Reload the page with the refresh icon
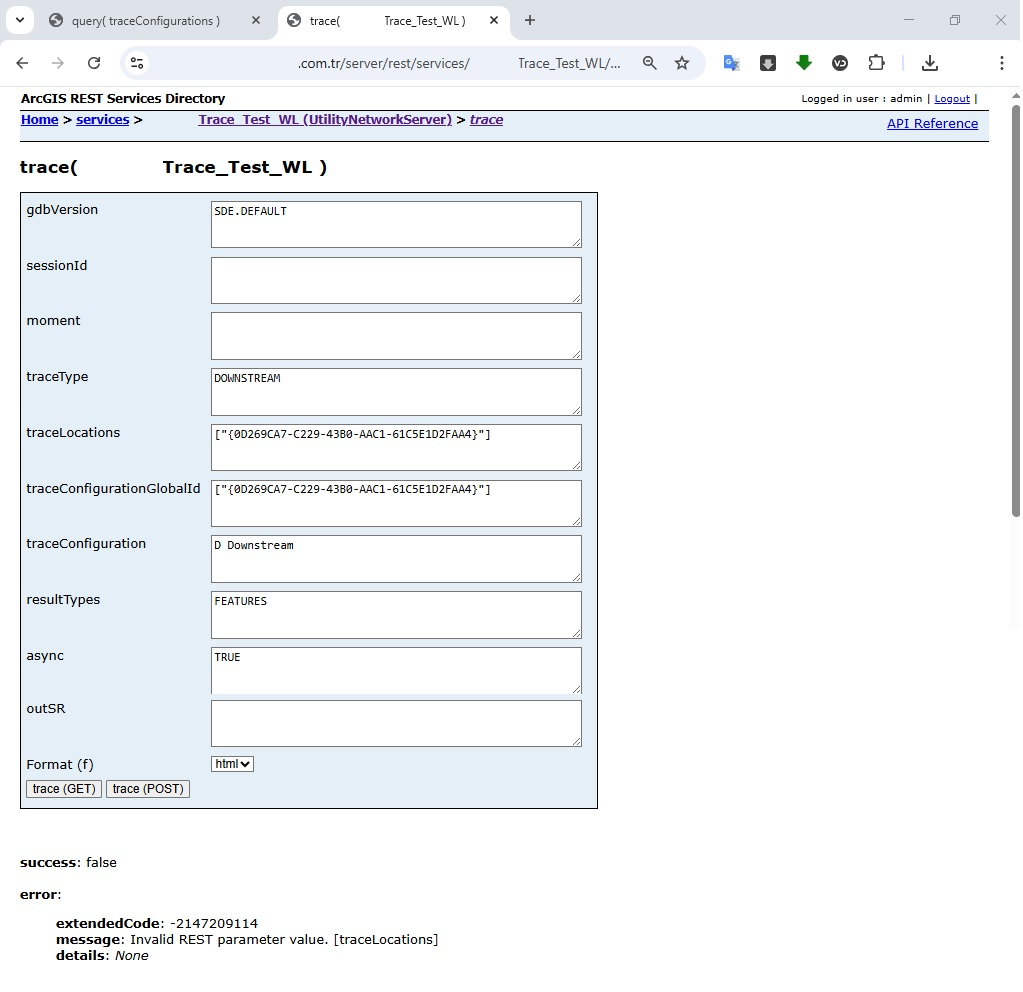This screenshot has height=992, width=1023. pos(94,62)
